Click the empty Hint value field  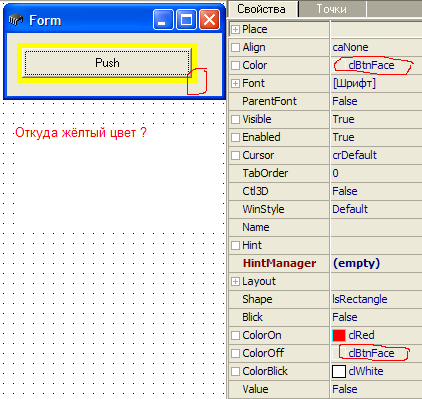pyautogui.click(x=376, y=245)
